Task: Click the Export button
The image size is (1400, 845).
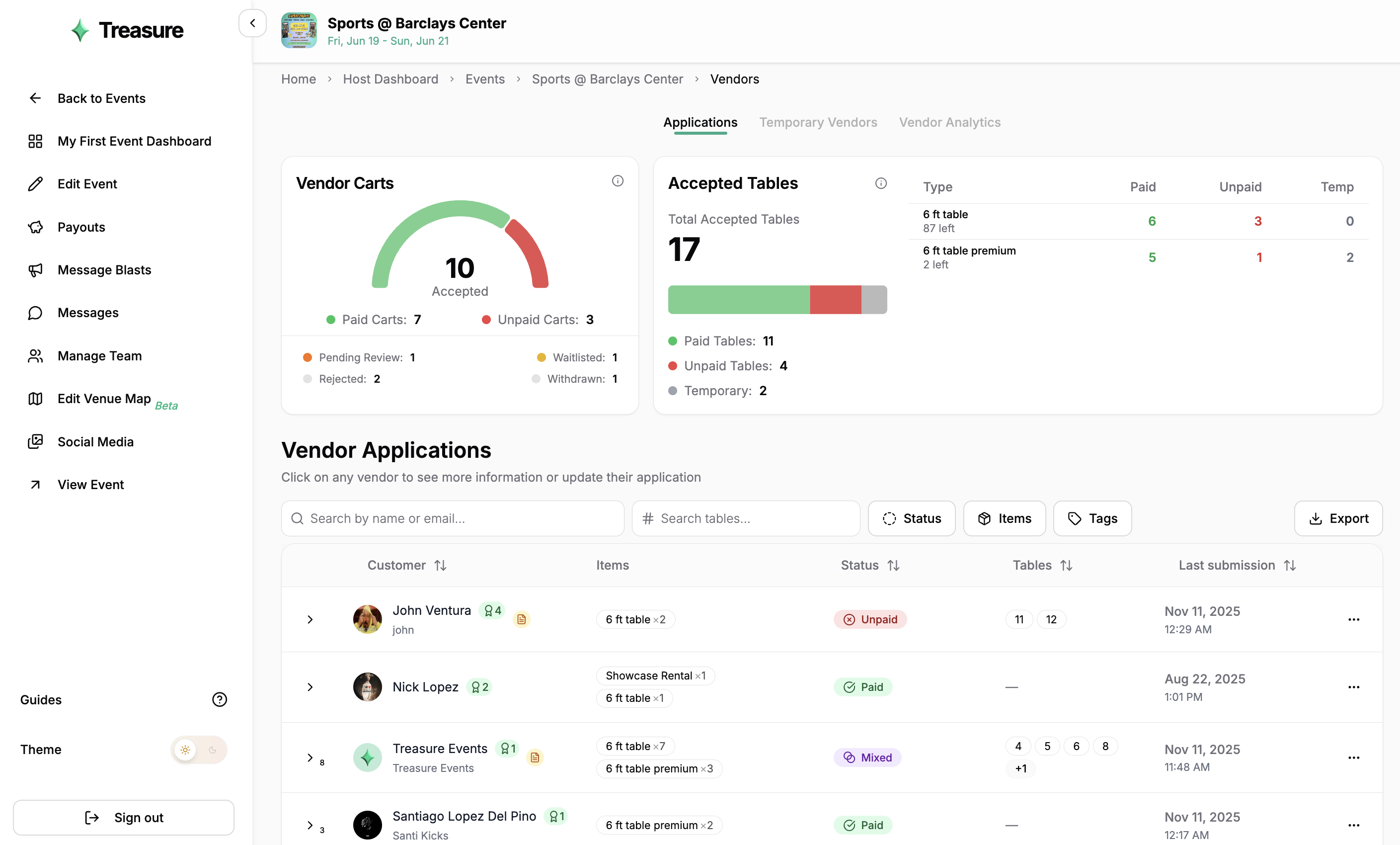Action: (x=1337, y=518)
